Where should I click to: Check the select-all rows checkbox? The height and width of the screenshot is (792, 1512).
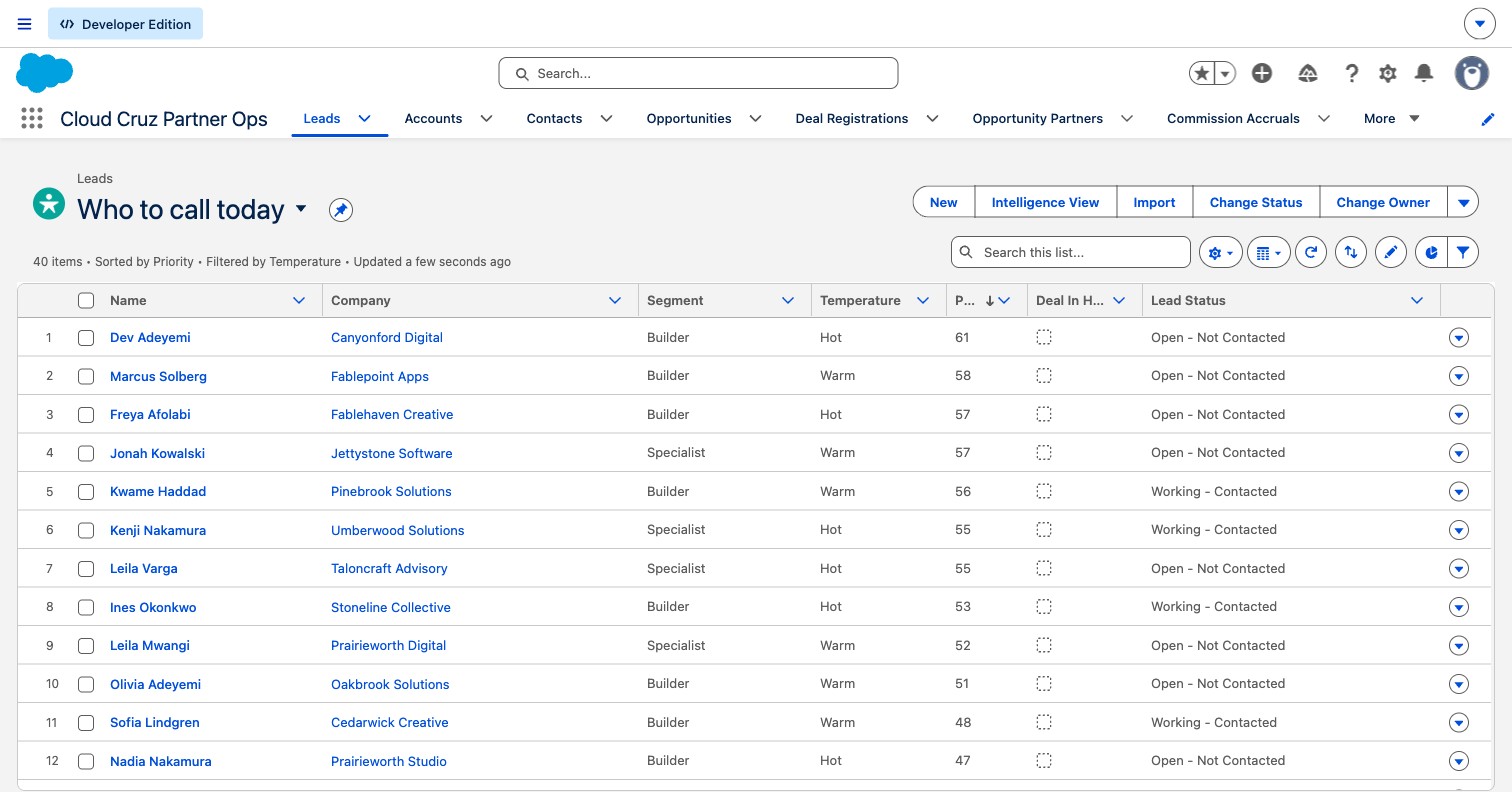point(86,300)
